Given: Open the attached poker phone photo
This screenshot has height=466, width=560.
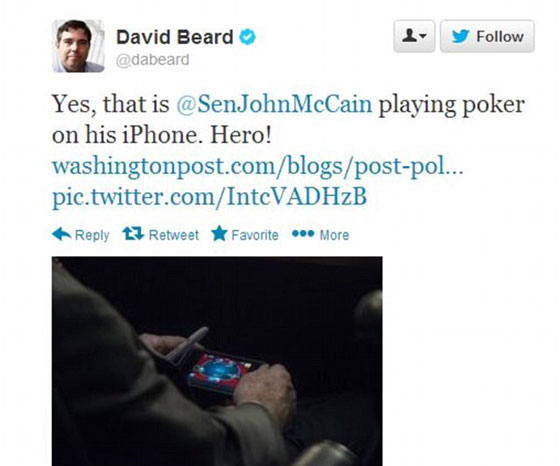Looking at the screenshot, I should [x=217, y=361].
